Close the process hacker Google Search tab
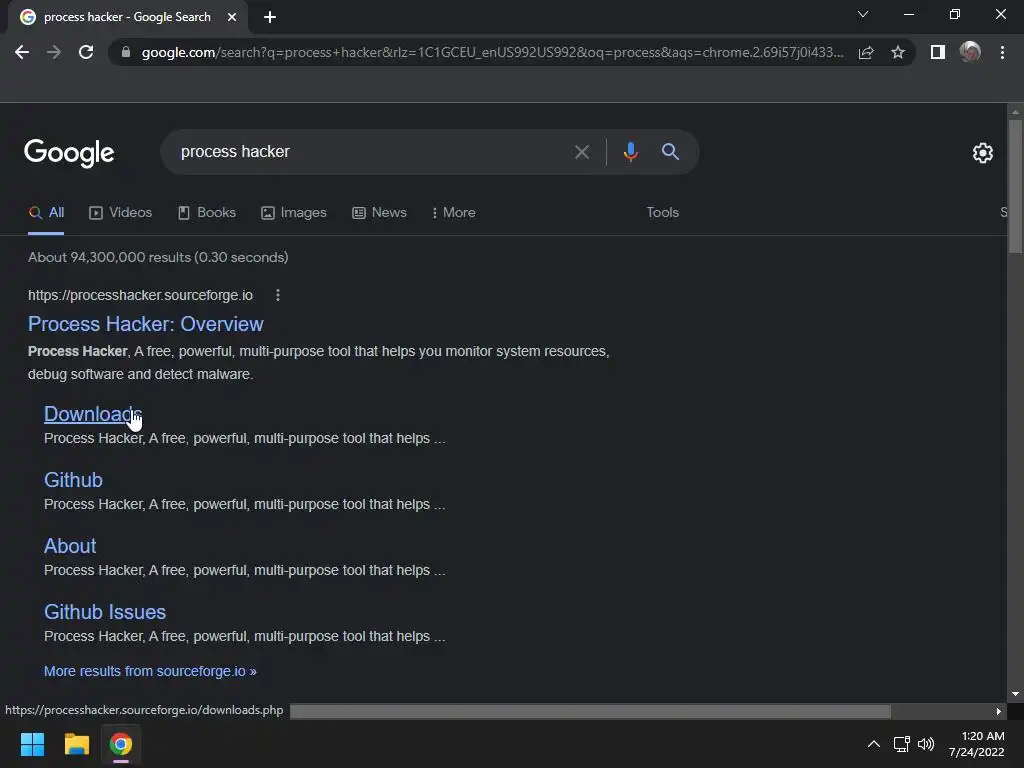Screen dimensions: 1024x768 (x=232, y=17)
